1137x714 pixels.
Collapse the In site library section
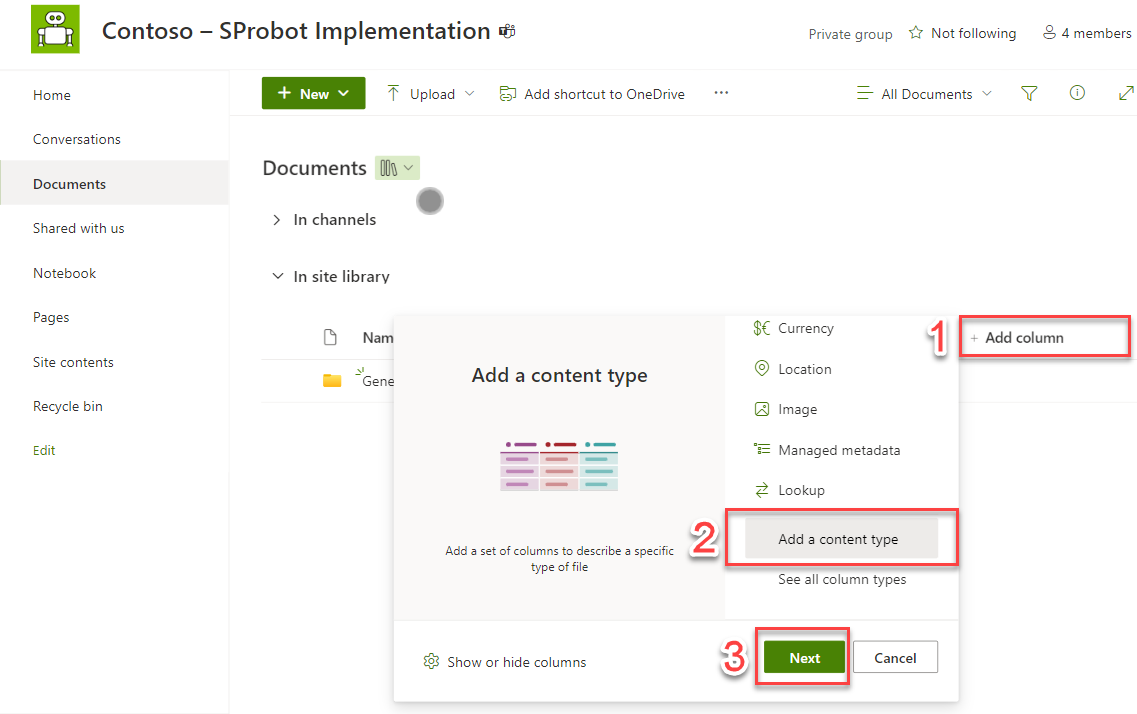pos(277,276)
